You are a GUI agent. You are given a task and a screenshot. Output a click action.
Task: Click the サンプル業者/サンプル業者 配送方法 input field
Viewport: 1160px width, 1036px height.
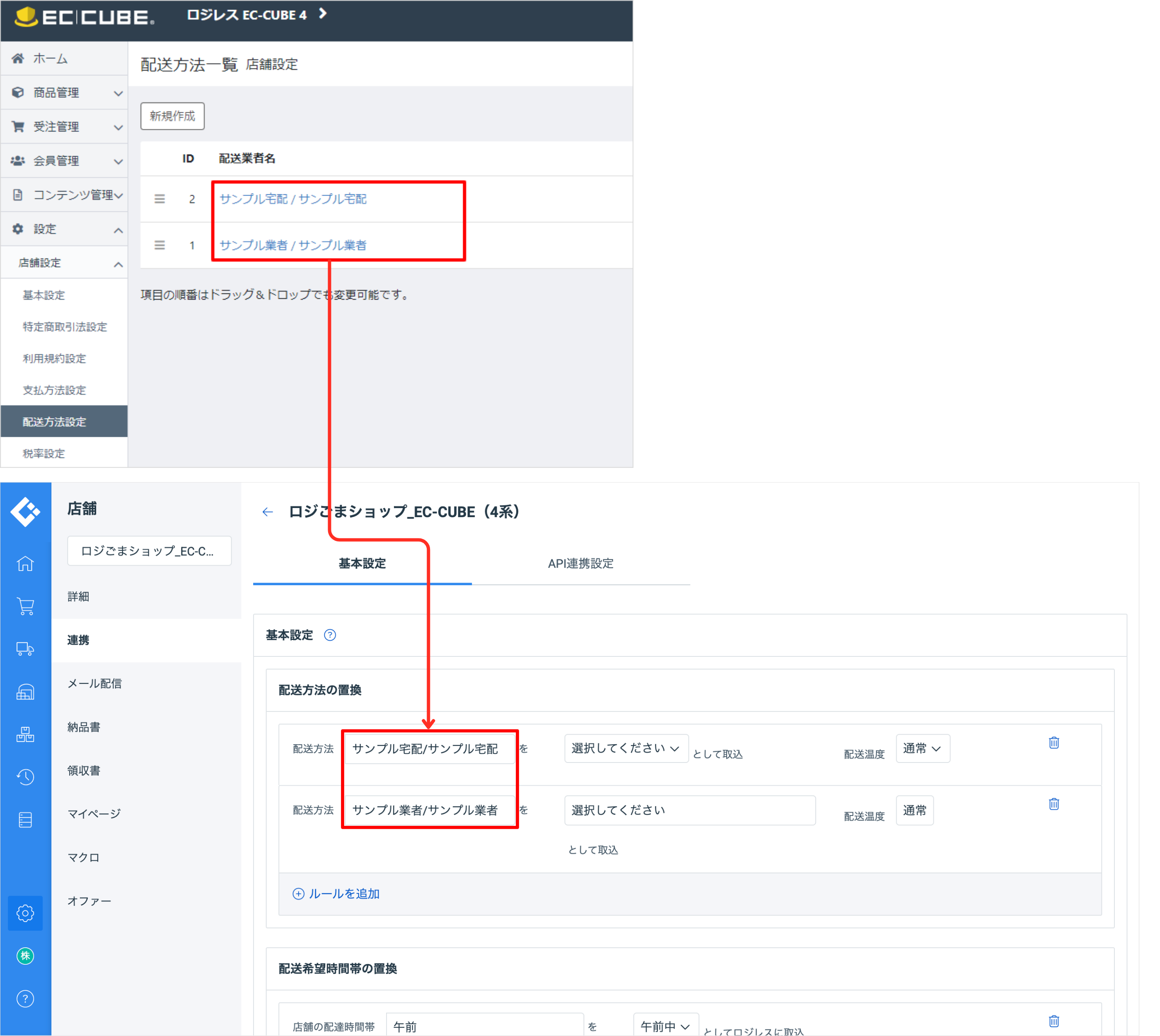coord(429,810)
